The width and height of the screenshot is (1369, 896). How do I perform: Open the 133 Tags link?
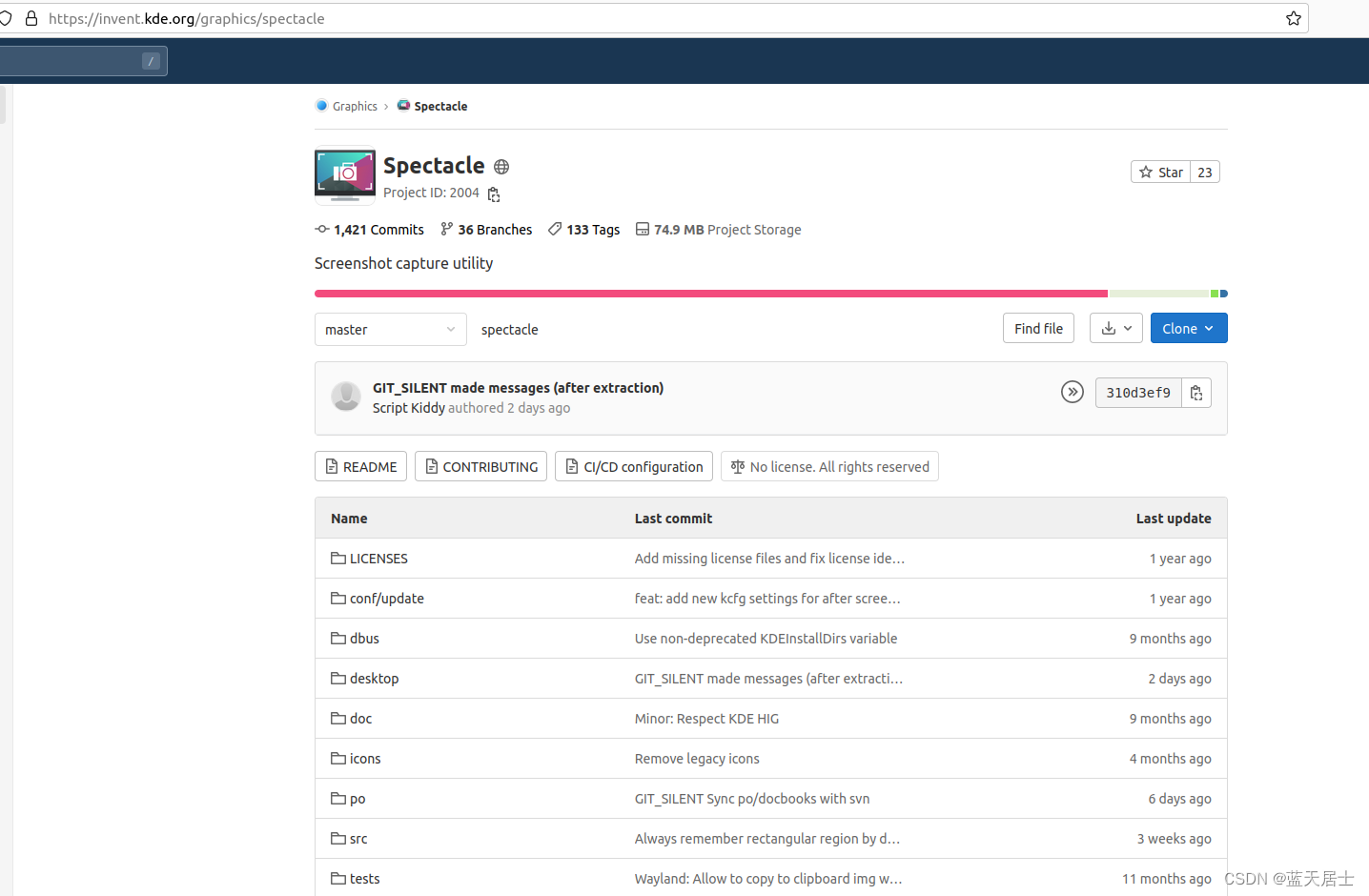pos(583,230)
